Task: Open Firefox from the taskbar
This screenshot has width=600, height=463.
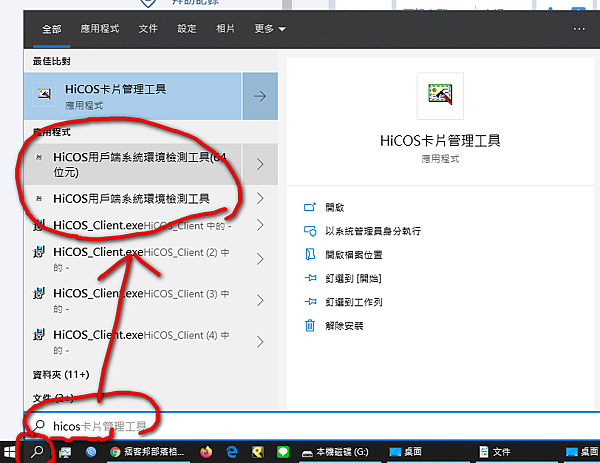Action: pyautogui.click(x=206, y=452)
